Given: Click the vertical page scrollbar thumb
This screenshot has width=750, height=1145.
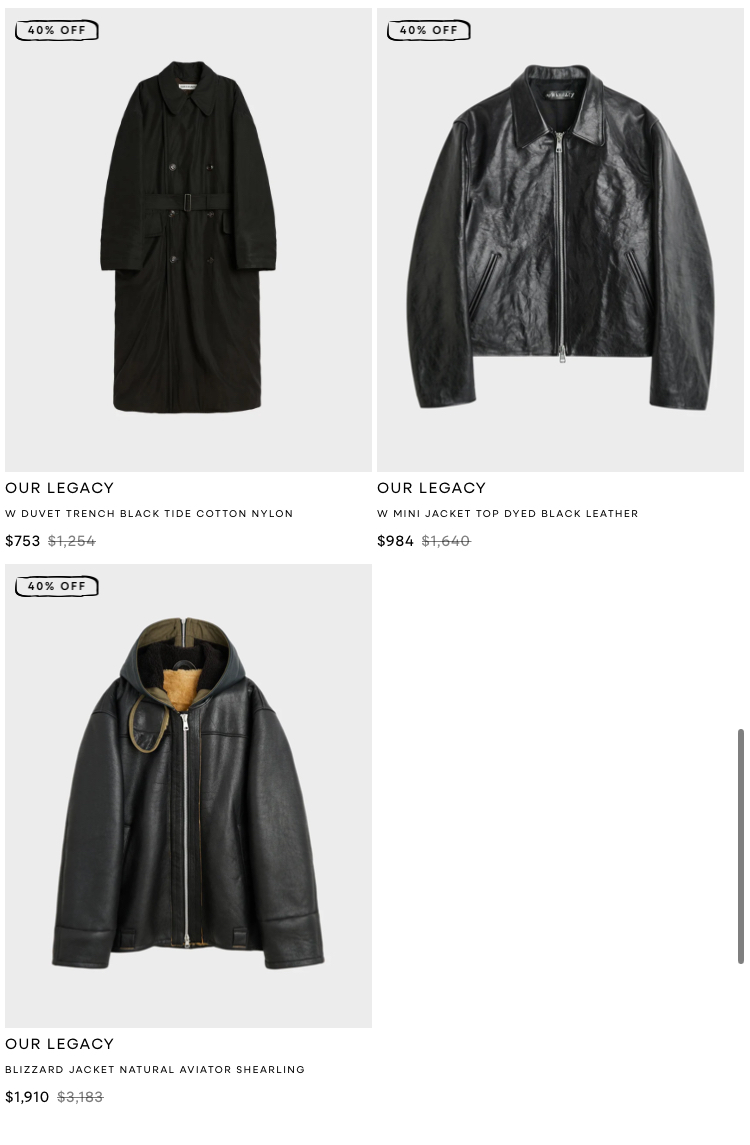Looking at the screenshot, I should click(x=741, y=846).
